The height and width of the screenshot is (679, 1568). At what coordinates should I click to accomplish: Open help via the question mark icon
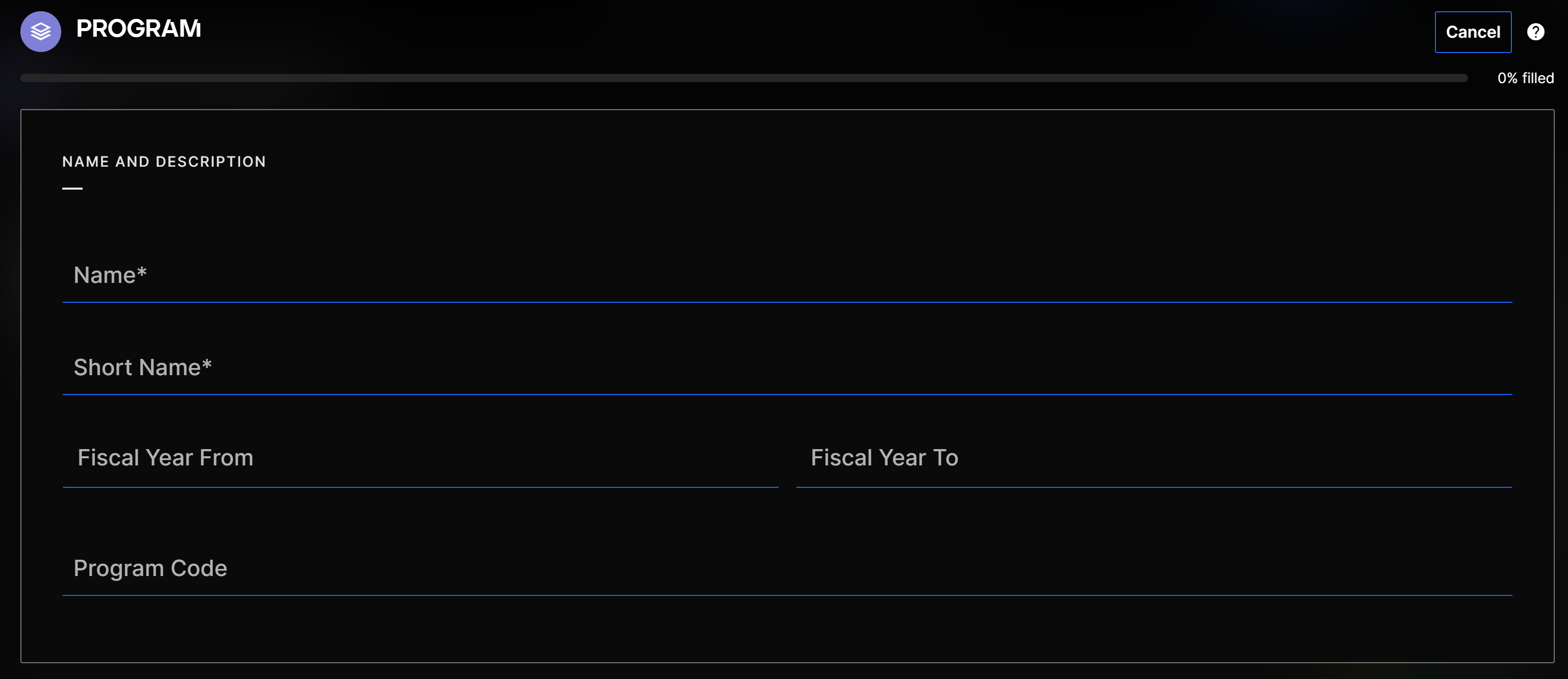1535,32
